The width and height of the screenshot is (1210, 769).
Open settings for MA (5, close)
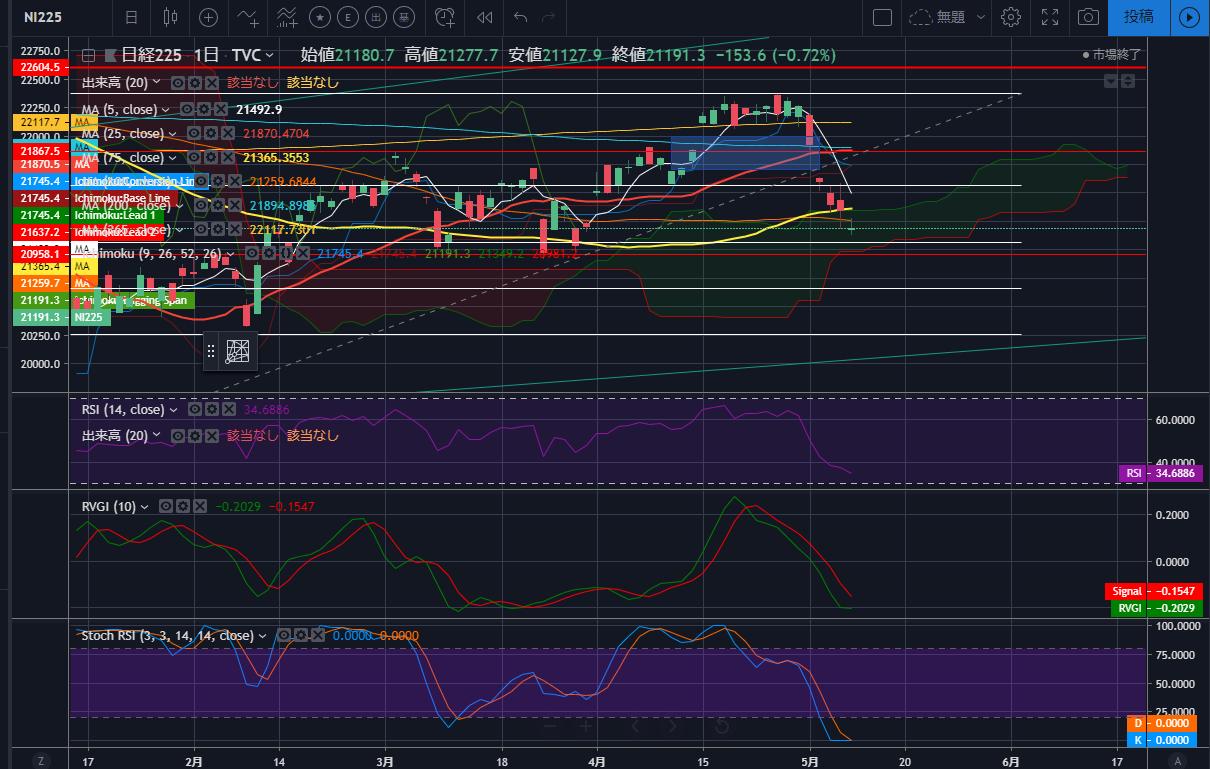(x=206, y=109)
